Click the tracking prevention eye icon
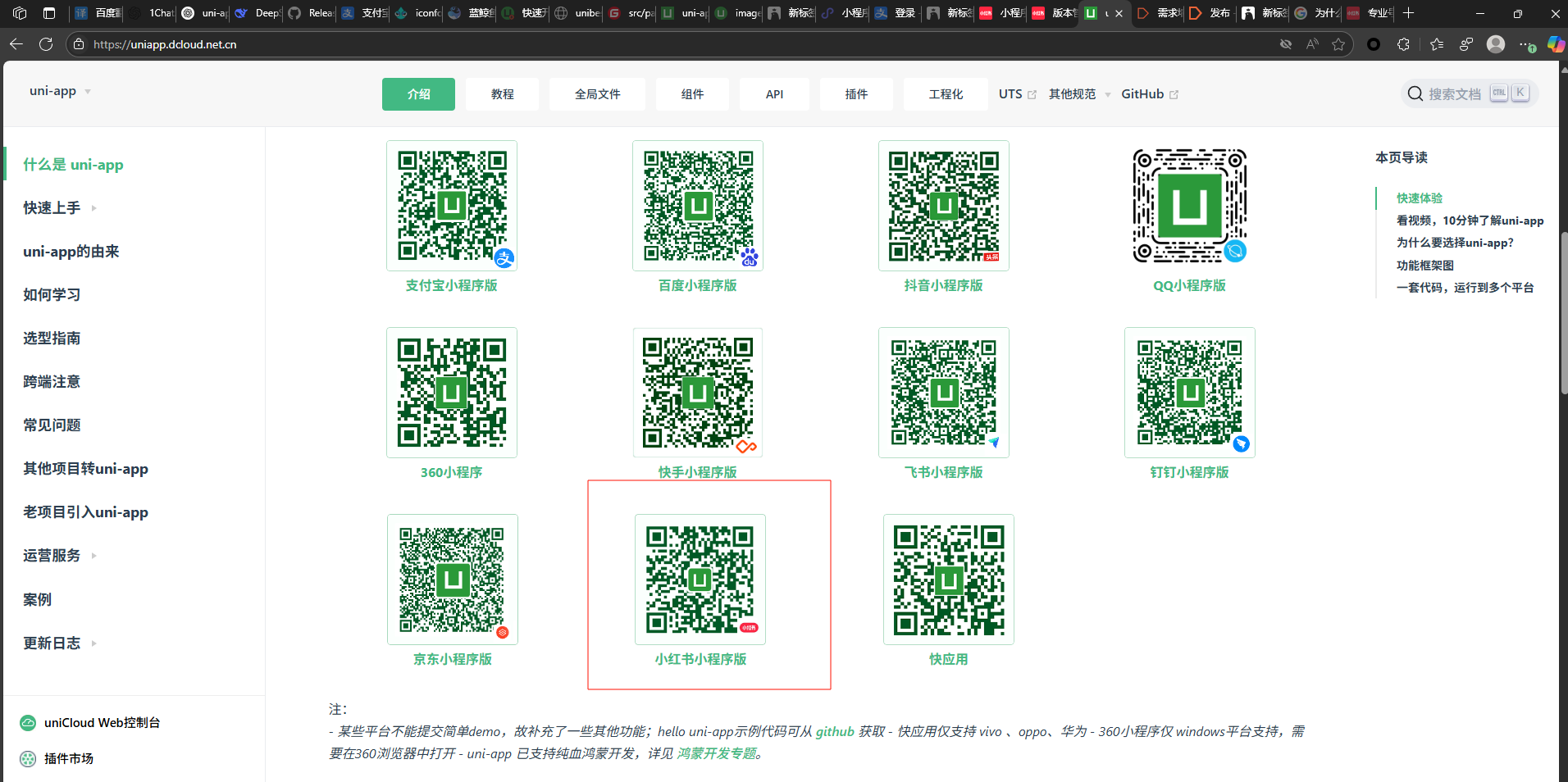Screen dimensions: 1568x782 (x=1286, y=44)
